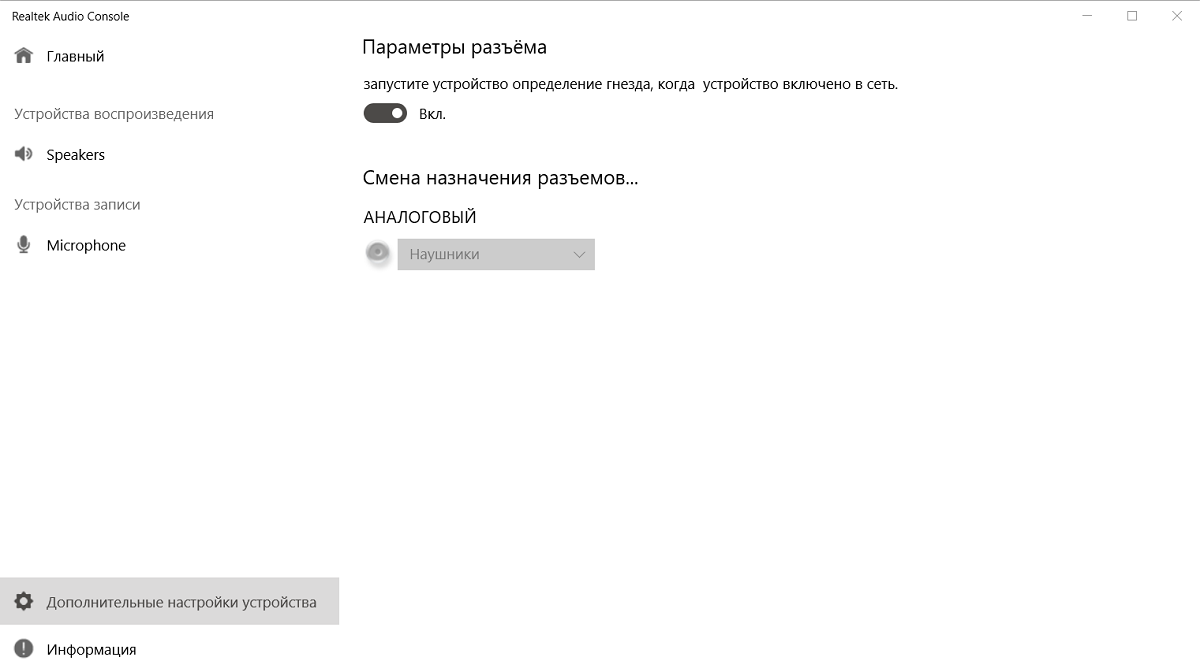Image resolution: width=1200 pixels, height=672 pixels.
Task: Click the Microphone icon in the sidebar
Action: pos(24,245)
